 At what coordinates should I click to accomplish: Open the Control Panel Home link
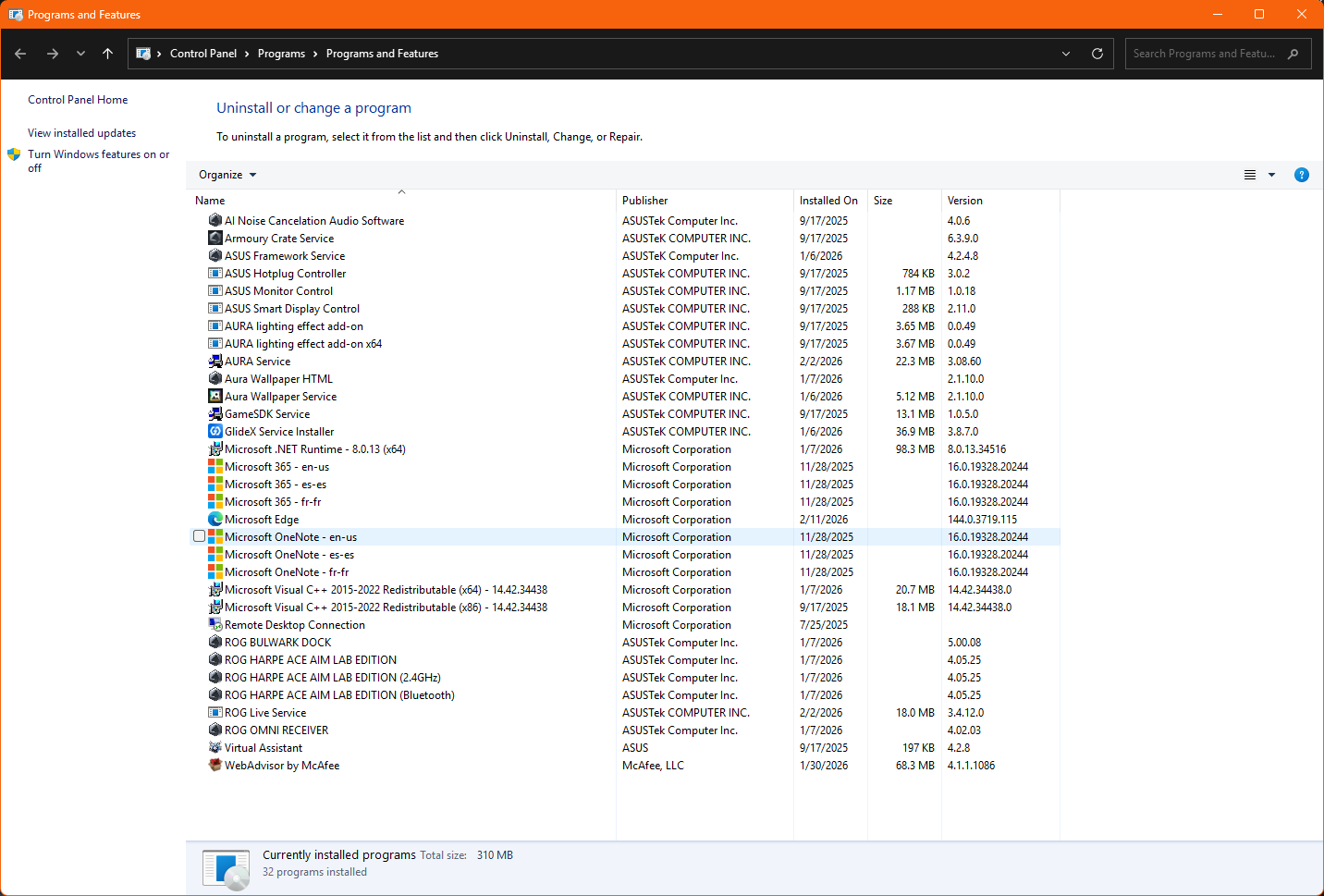point(78,100)
